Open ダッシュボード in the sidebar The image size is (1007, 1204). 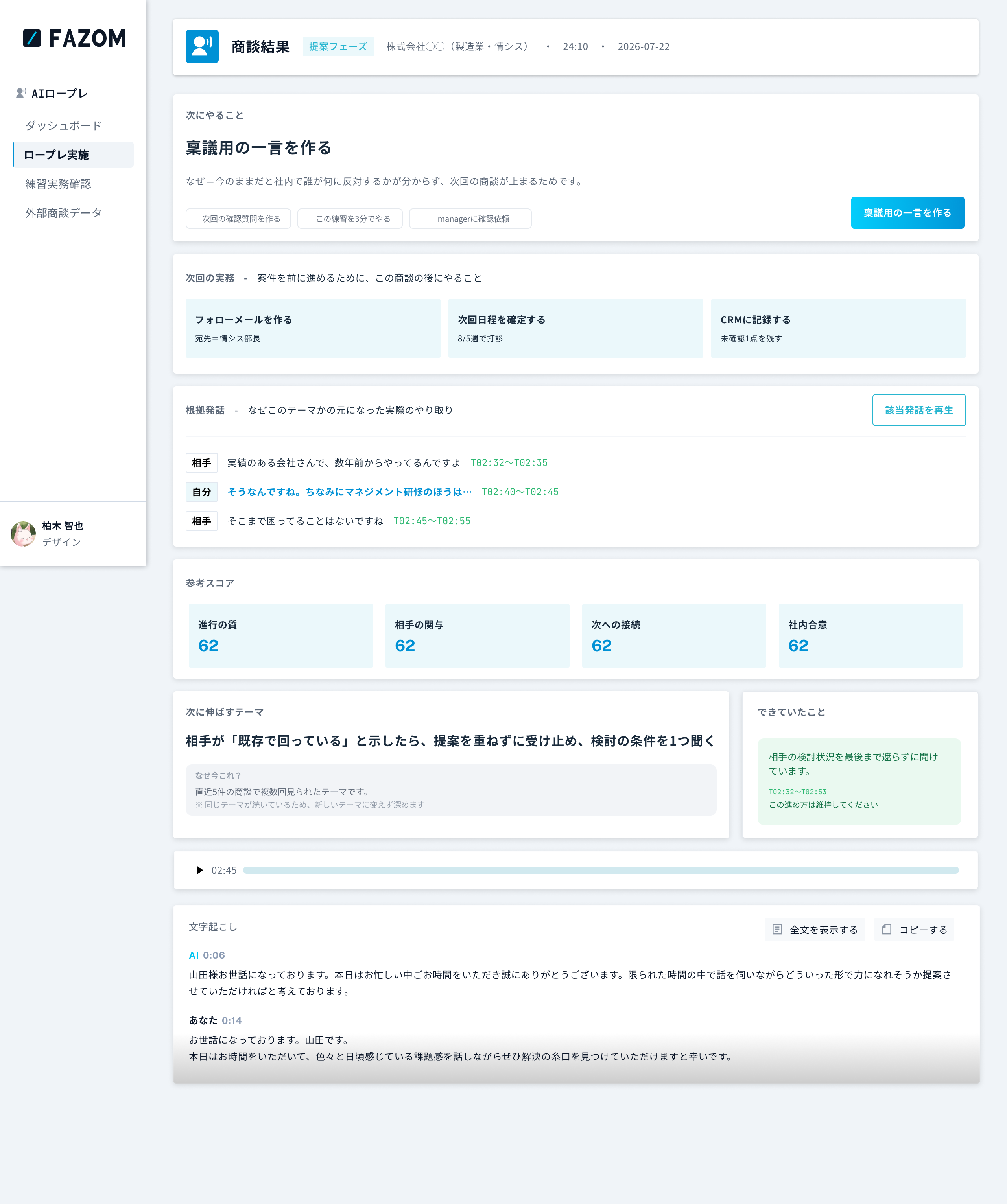pos(63,125)
